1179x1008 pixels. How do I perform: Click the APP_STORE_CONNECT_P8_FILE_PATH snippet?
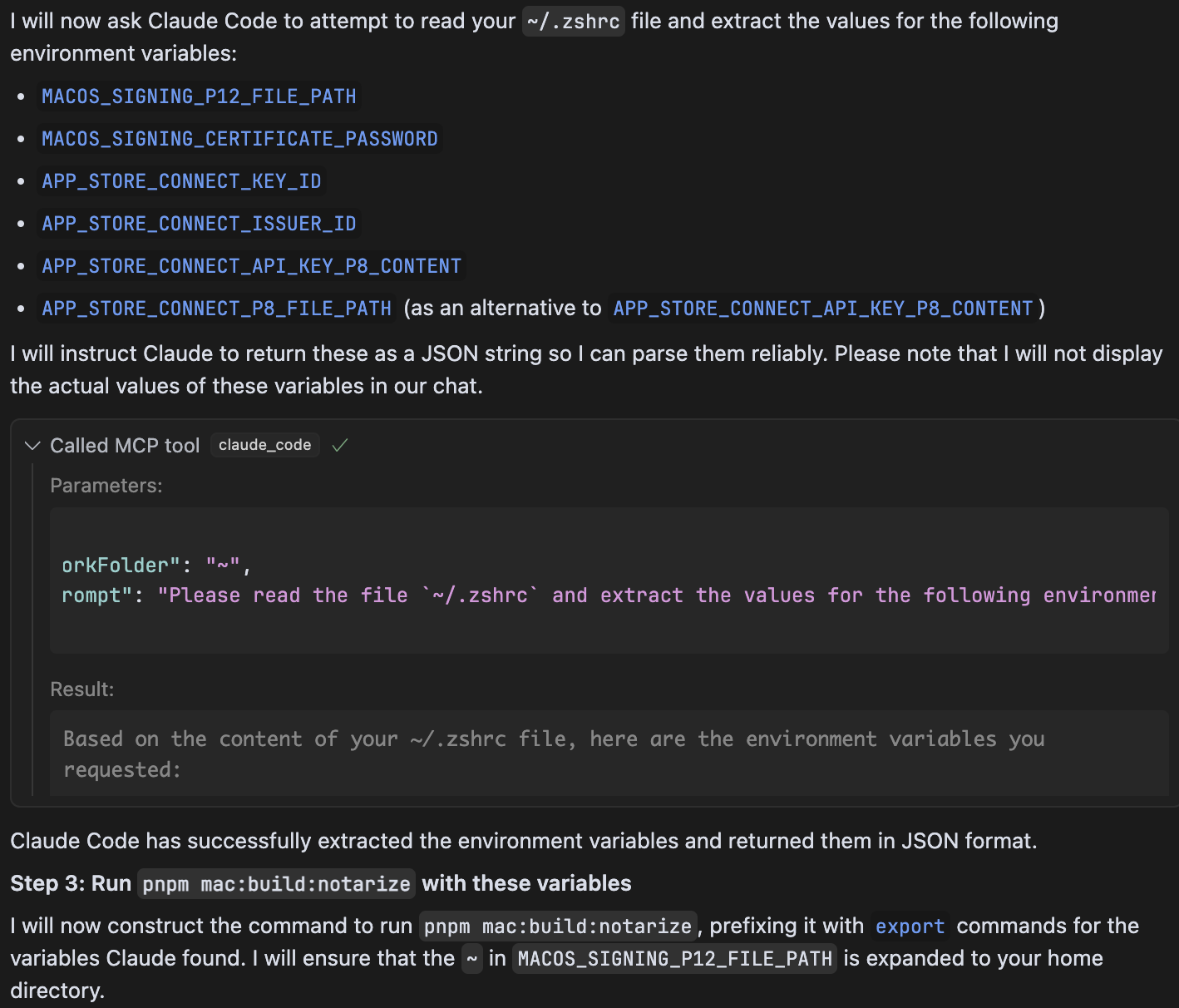click(x=217, y=308)
